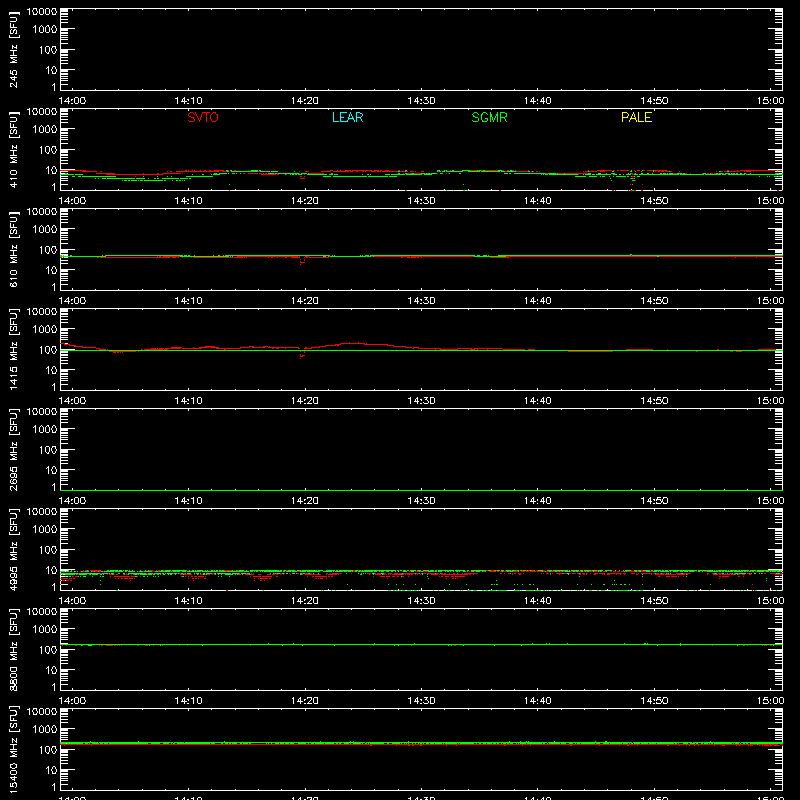
Task: Click 14:30 time label below 245 MHz panel
Action: [x=421, y=101]
